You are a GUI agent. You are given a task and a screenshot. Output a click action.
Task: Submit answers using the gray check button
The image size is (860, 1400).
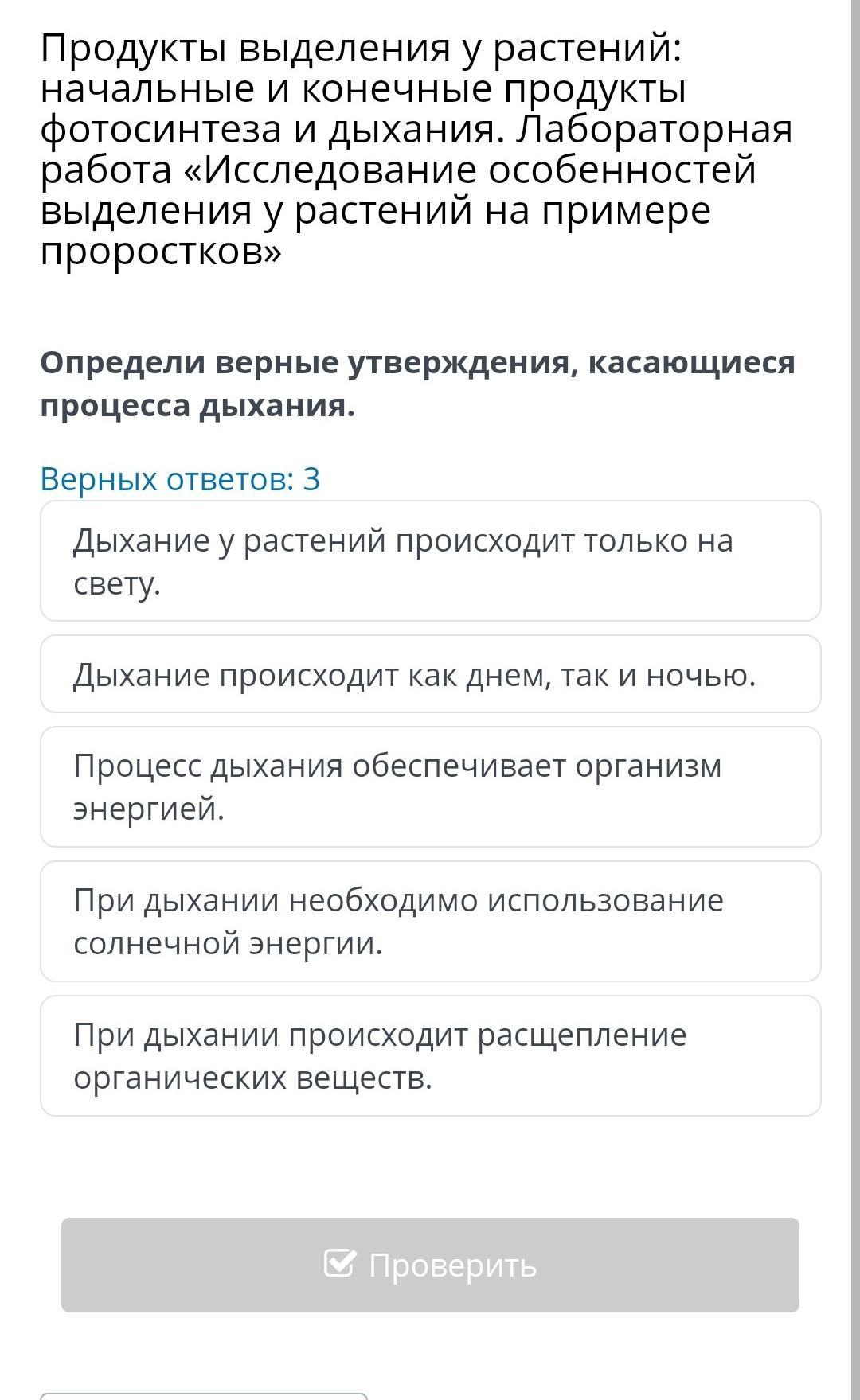430,1265
